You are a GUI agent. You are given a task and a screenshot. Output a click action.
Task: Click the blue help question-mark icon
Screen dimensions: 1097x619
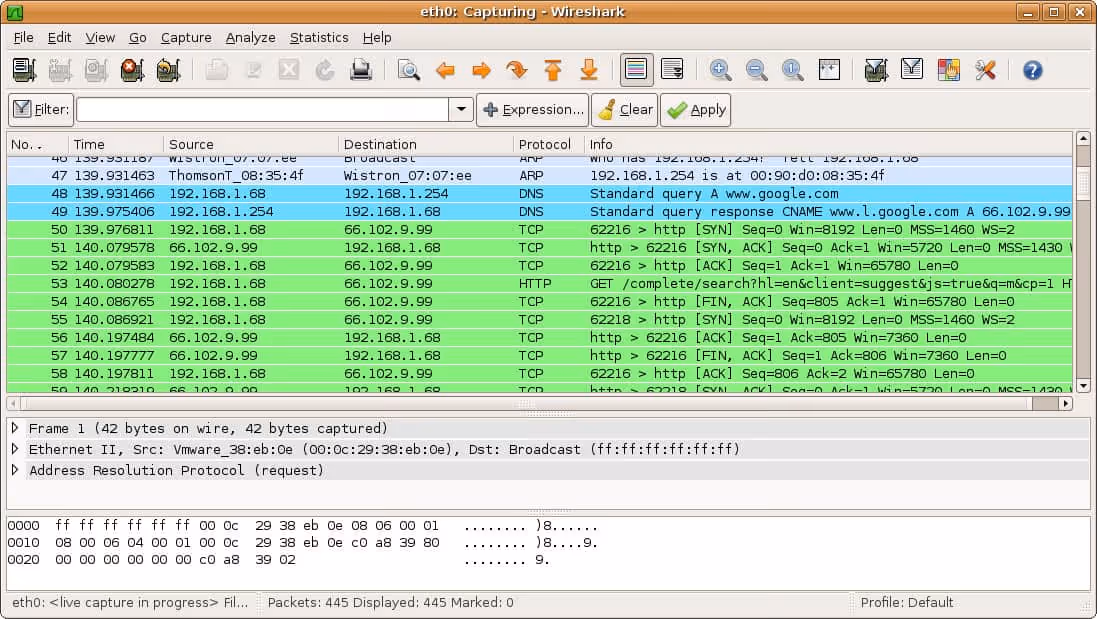(1033, 70)
